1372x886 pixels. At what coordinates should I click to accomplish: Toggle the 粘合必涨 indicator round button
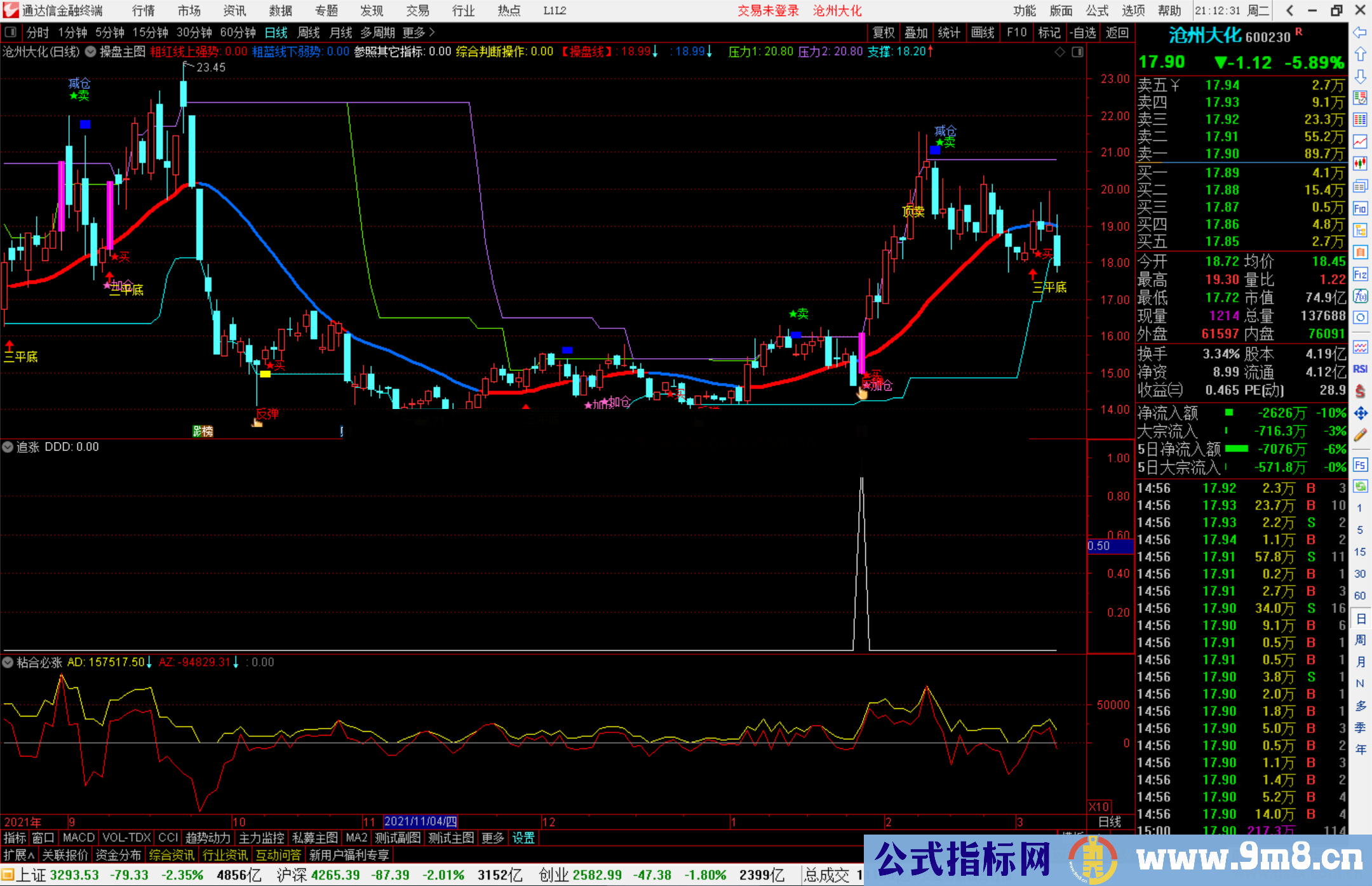coord(8,662)
